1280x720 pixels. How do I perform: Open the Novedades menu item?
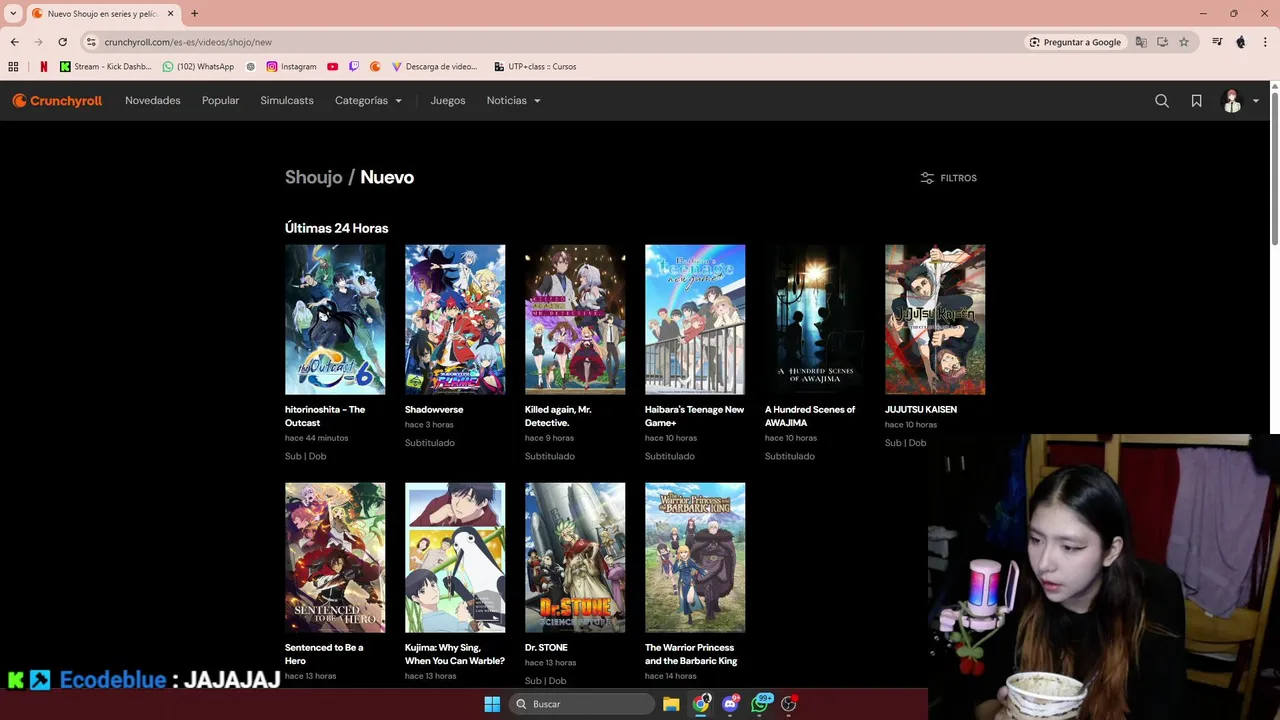coord(153,101)
